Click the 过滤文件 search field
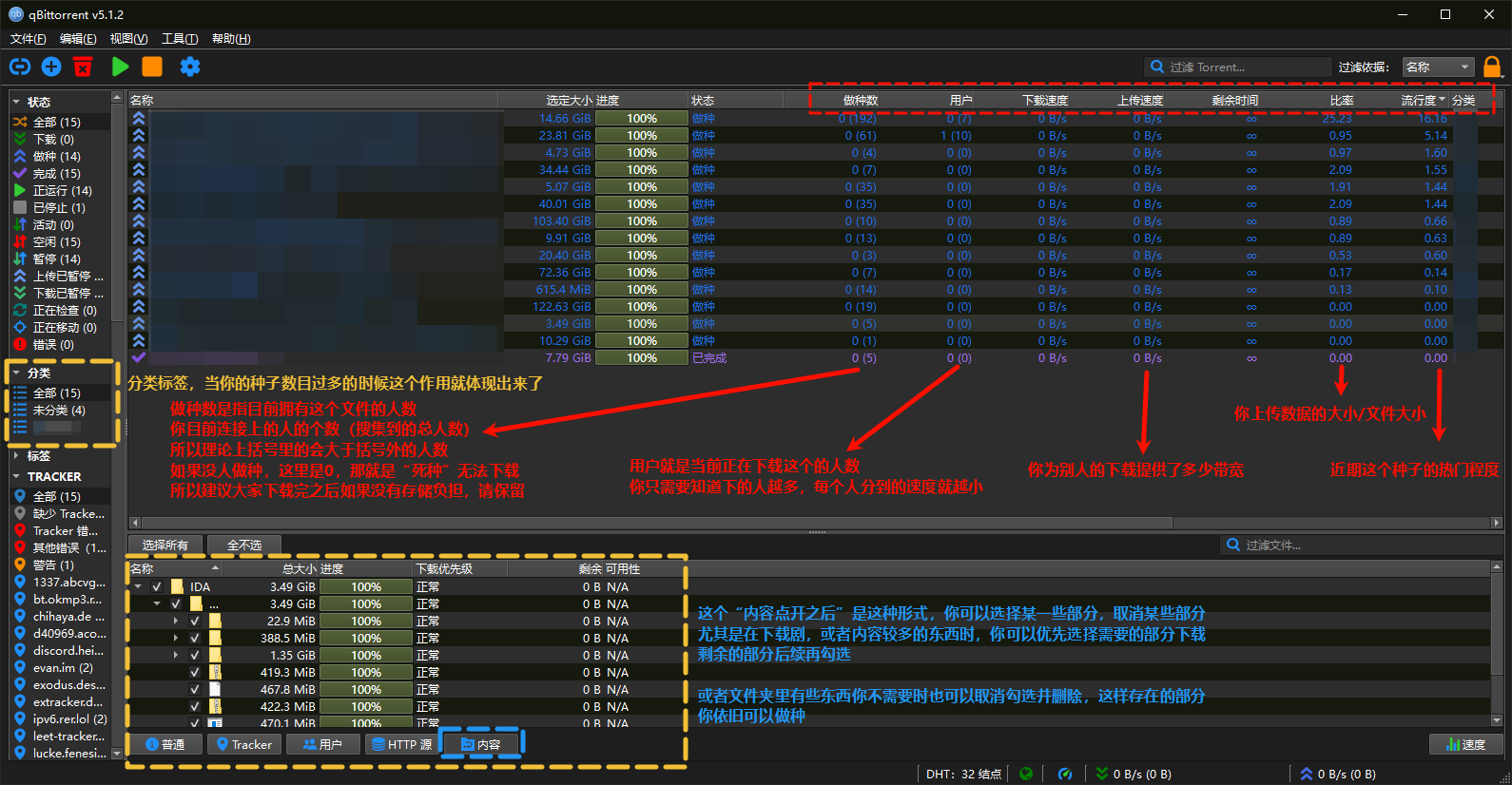Screen dimensions: 1512x785 [1361, 545]
